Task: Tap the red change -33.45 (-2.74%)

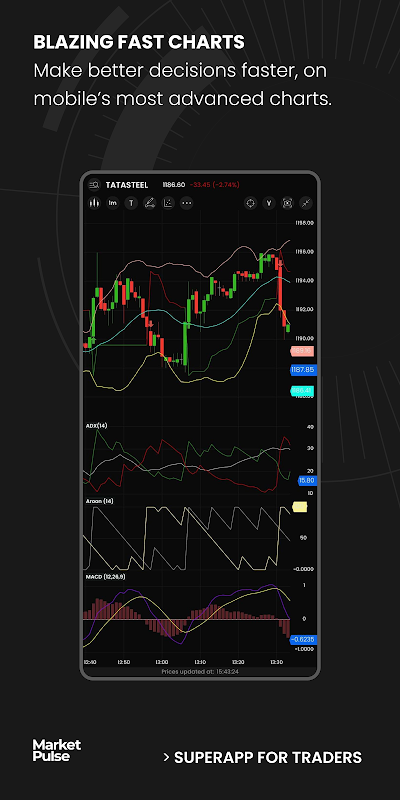Action: [x=214, y=185]
